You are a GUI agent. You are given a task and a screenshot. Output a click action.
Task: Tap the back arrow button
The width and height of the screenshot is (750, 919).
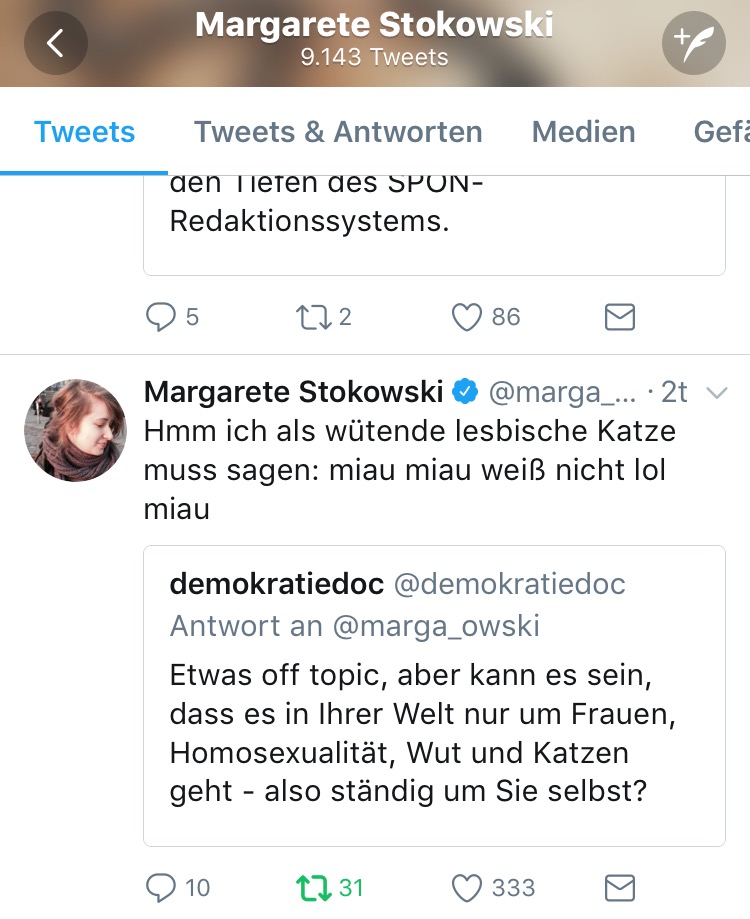(x=55, y=43)
